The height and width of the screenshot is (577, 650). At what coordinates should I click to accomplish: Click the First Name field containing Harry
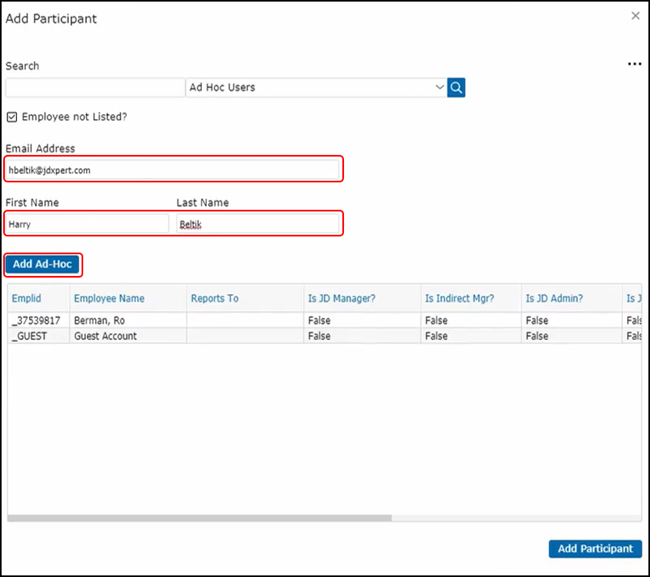(88, 225)
